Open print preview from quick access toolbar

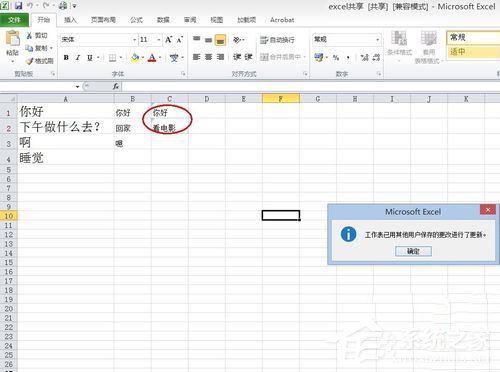(x=63, y=6)
